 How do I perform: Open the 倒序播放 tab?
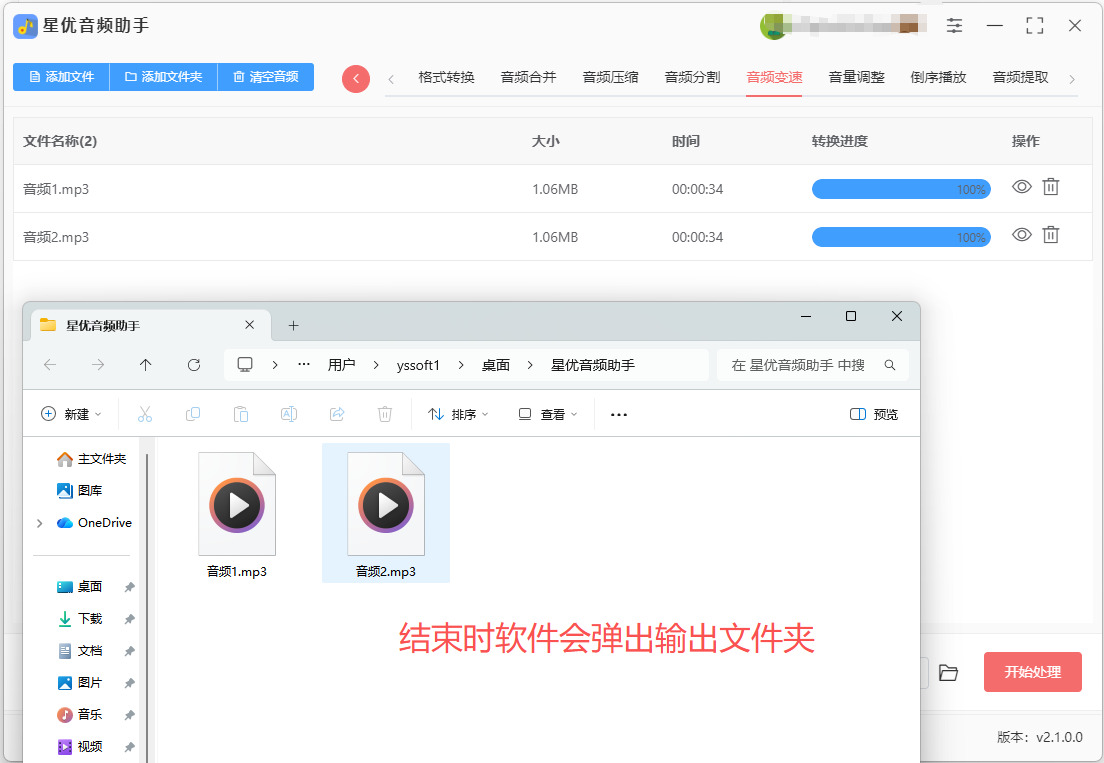pos(939,77)
